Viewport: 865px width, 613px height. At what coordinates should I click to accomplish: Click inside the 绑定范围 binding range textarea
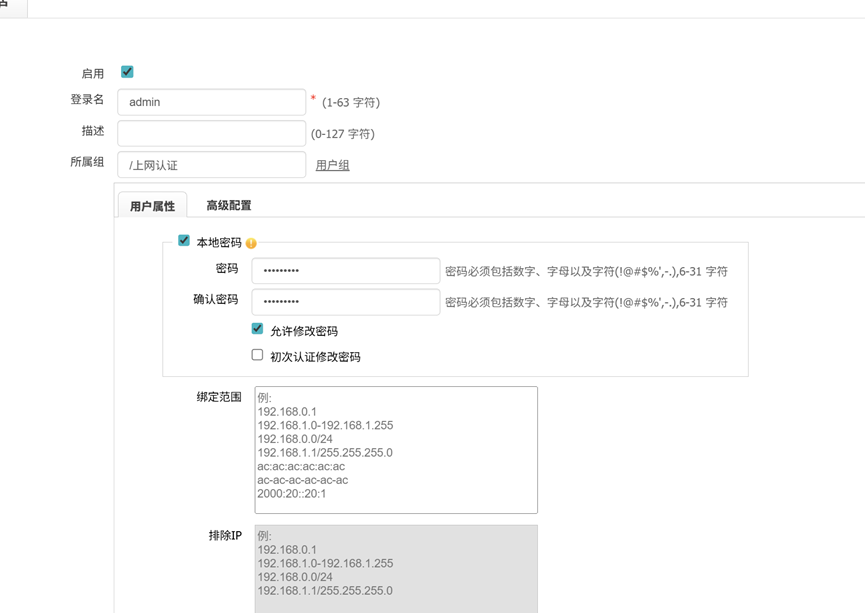tap(396, 450)
